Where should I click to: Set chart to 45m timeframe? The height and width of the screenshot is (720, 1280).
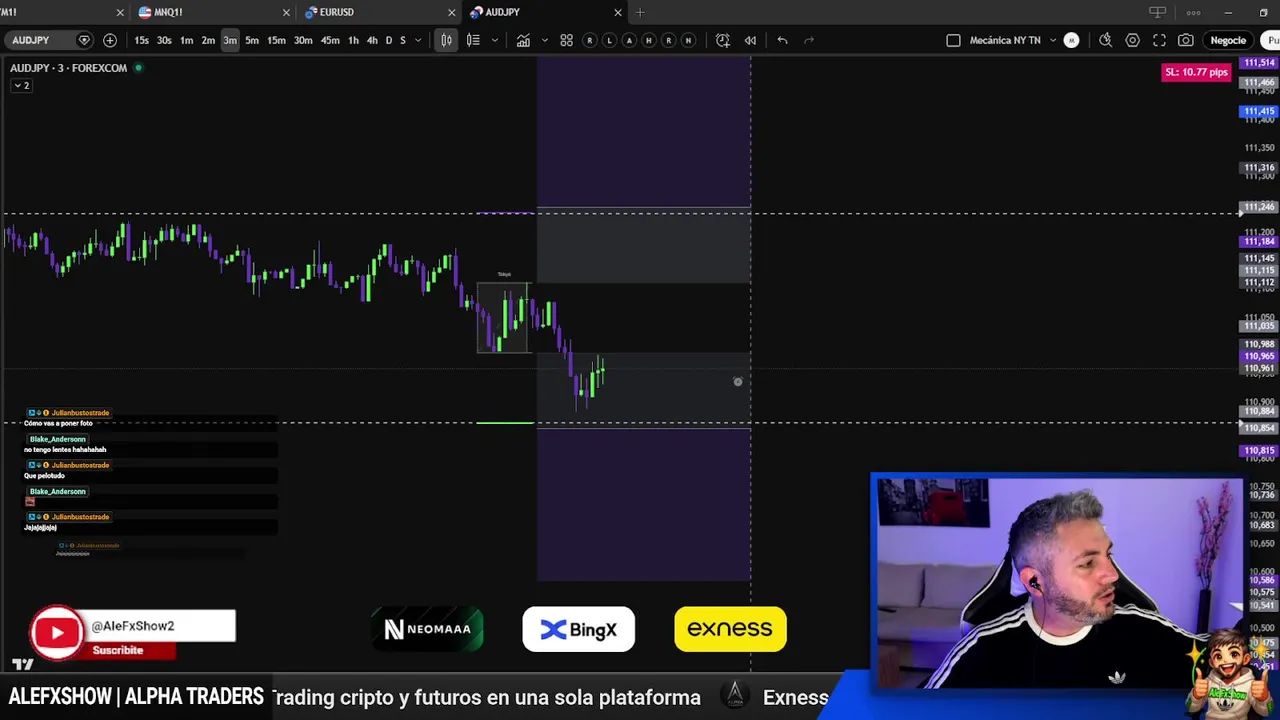click(x=330, y=40)
